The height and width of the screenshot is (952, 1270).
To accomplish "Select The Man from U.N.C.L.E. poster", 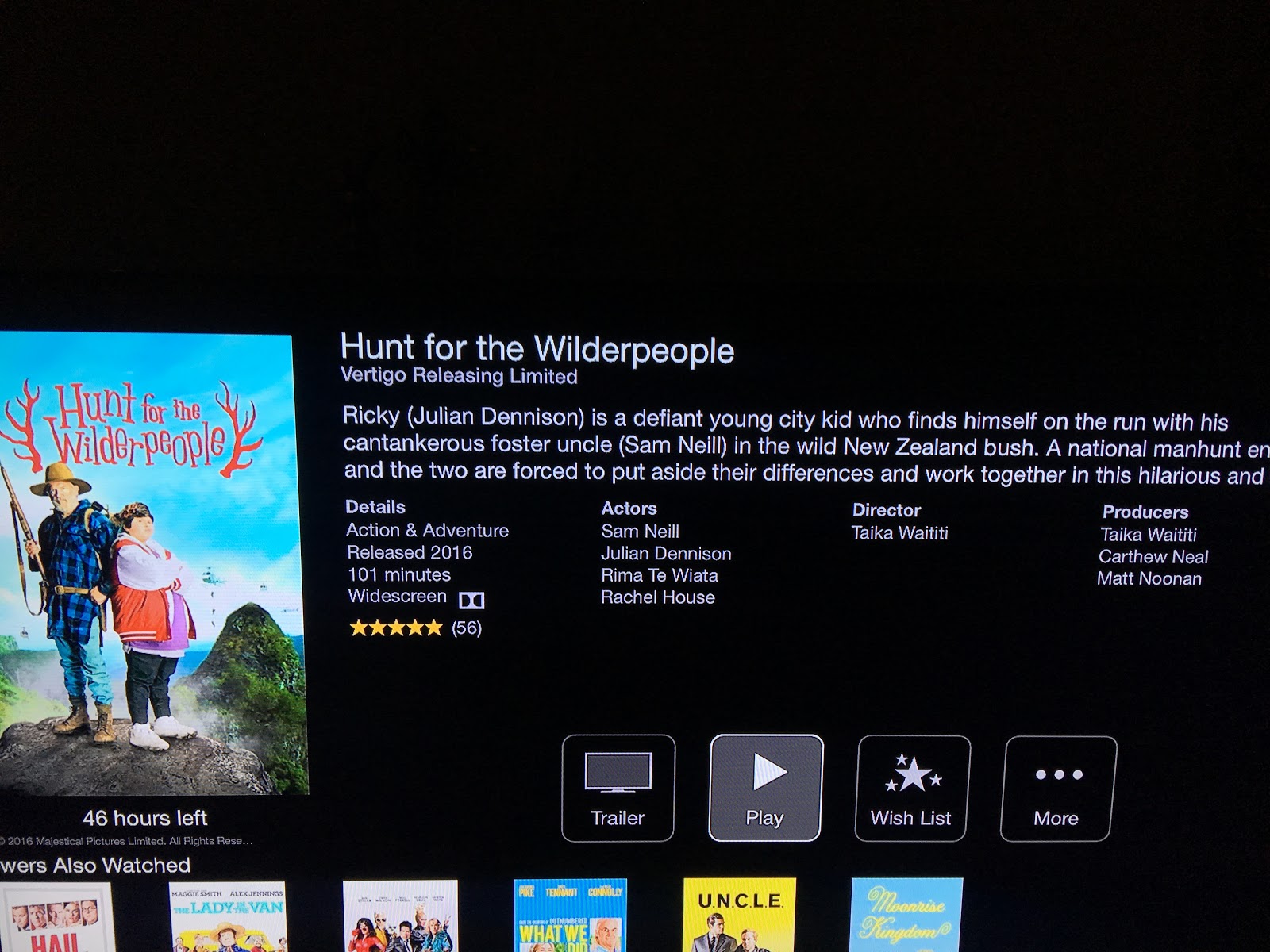I will click(739, 915).
